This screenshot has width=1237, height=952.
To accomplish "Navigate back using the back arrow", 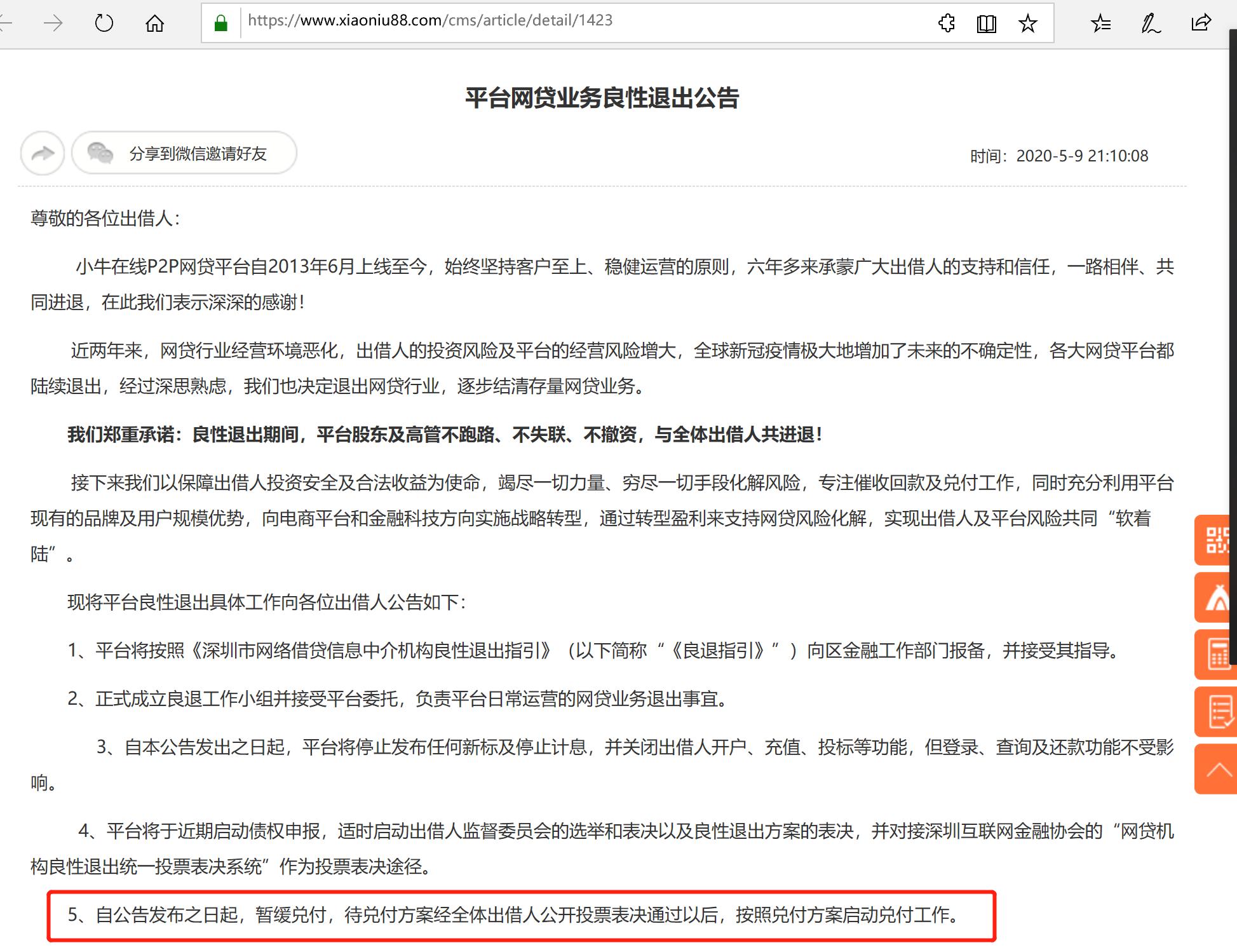I will [x=5, y=23].
